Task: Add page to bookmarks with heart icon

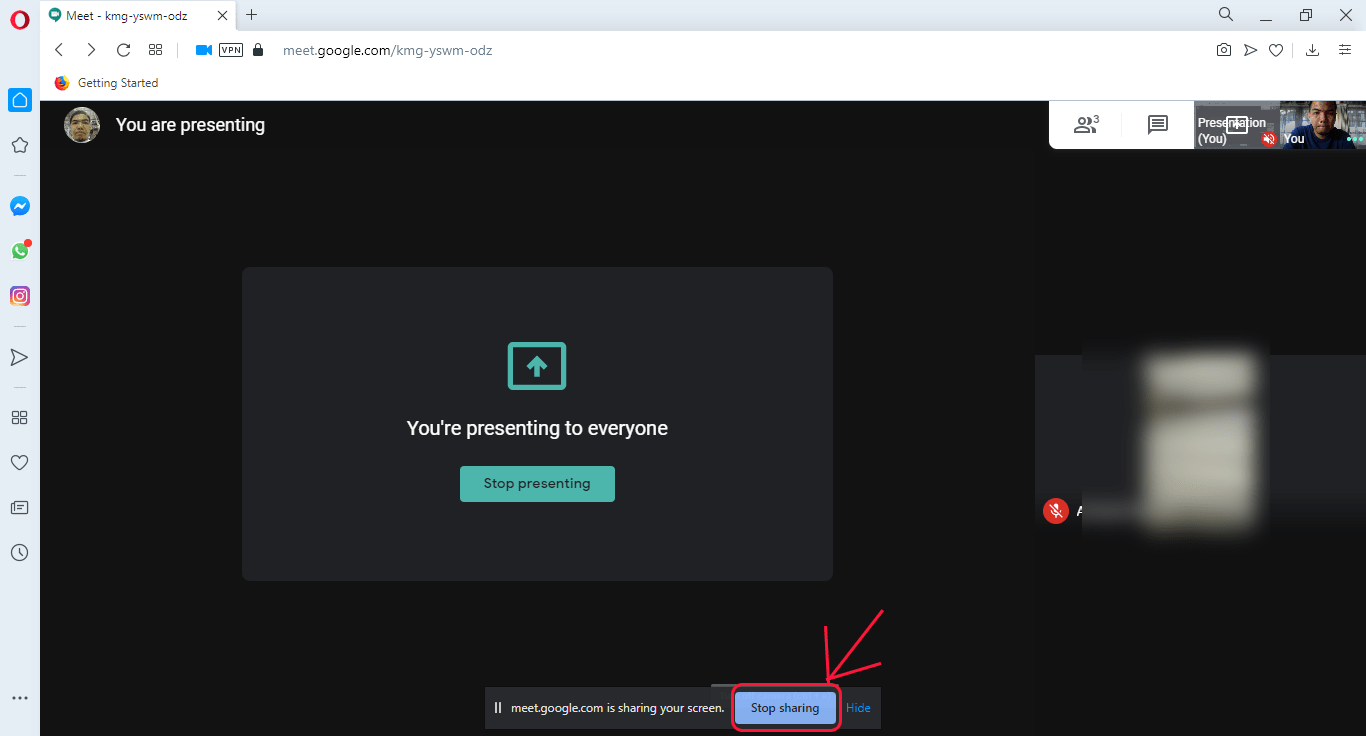Action: coord(1276,49)
